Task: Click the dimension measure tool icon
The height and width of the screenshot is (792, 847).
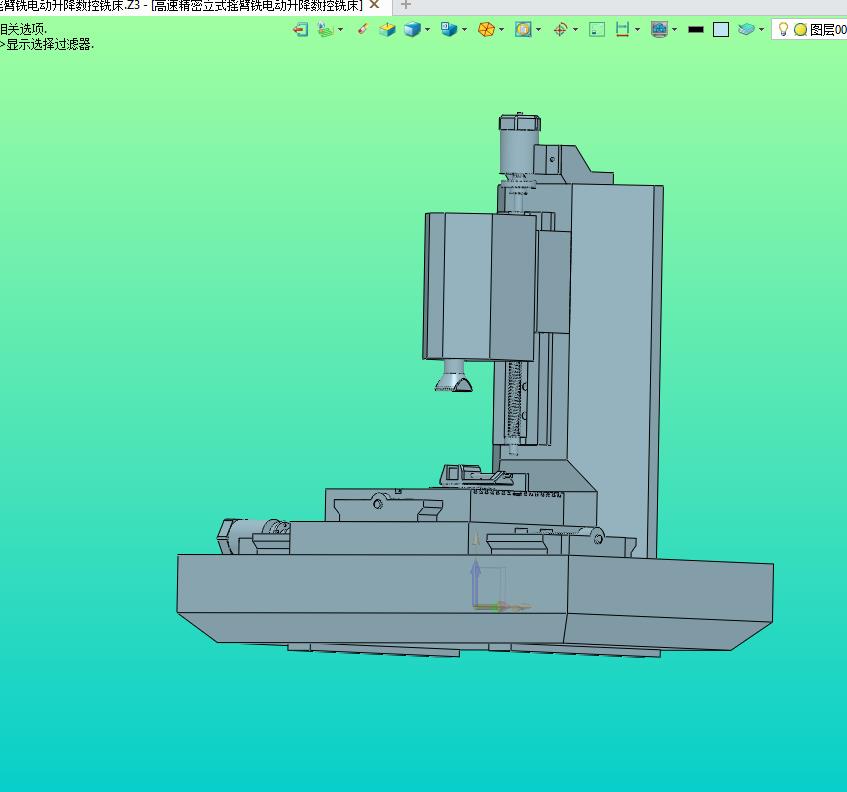Action: point(622,30)
